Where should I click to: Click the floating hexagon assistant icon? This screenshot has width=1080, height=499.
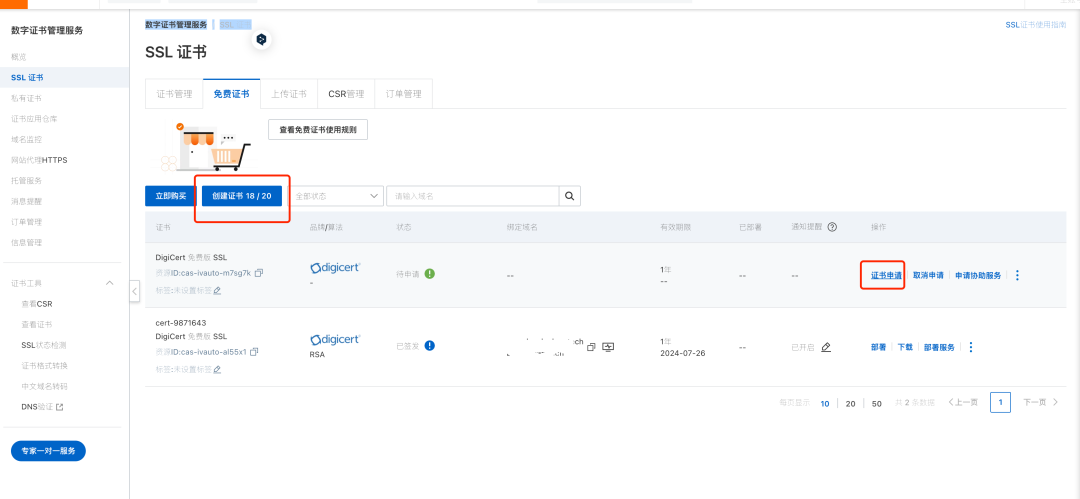[261, 40]
